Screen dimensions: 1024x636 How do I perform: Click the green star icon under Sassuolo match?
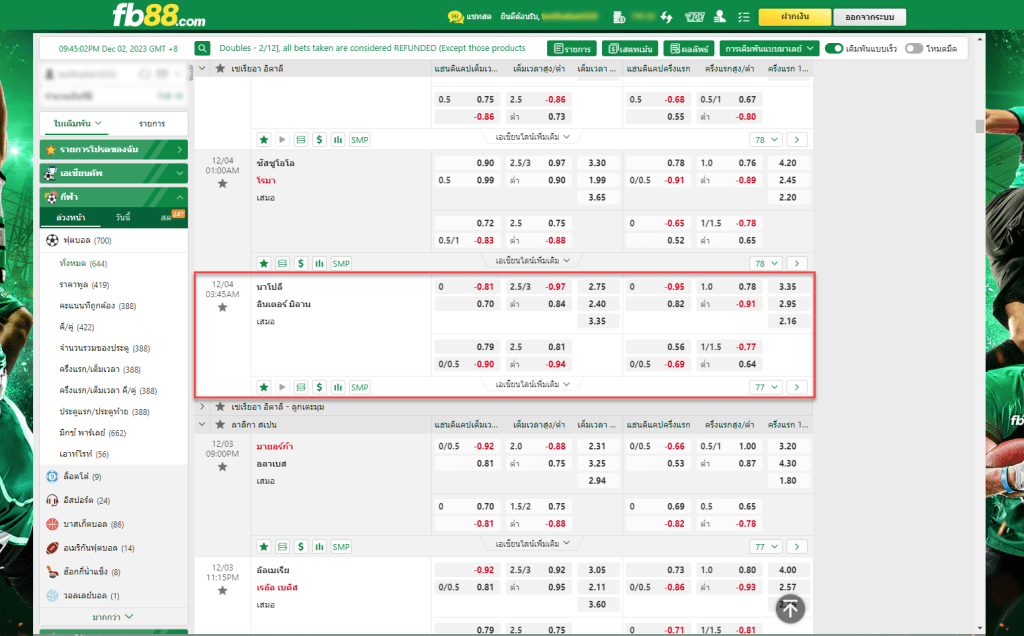point(264,263)
